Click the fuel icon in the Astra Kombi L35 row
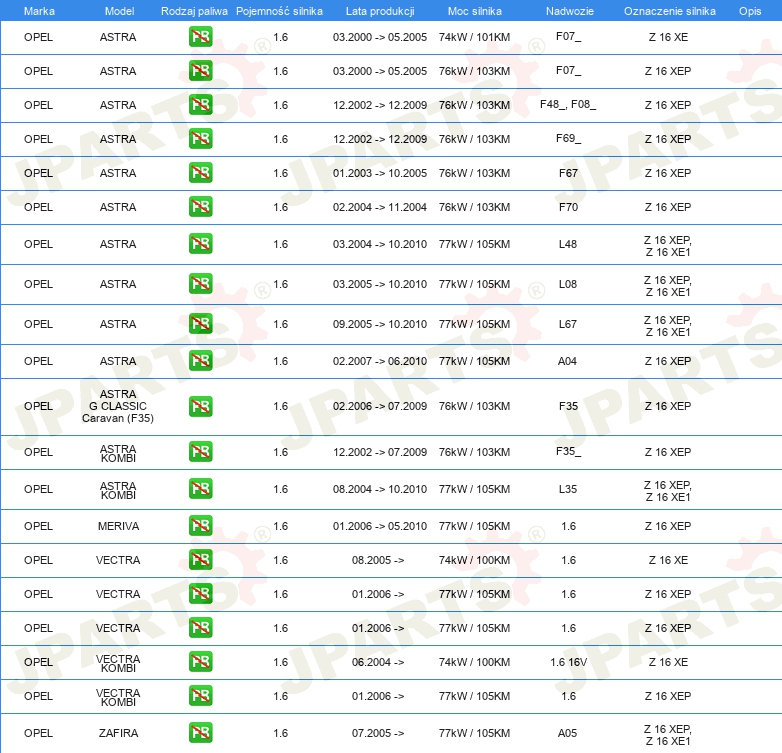Image resolution: width=782 pixels, height=753 pixels. [x=200, y=489]
